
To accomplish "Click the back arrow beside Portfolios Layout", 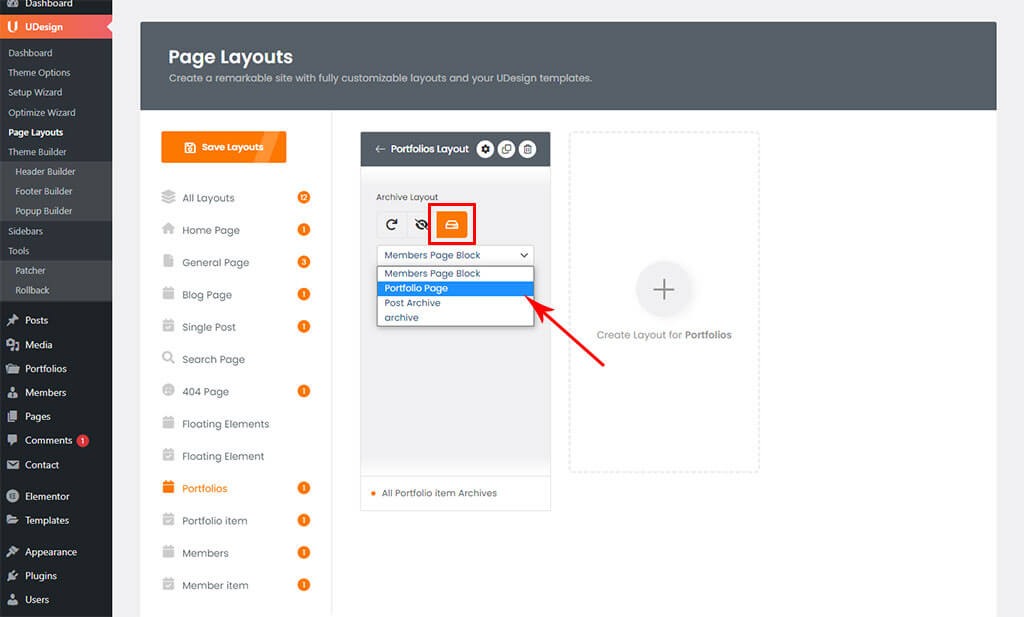I will coord(380,149).
